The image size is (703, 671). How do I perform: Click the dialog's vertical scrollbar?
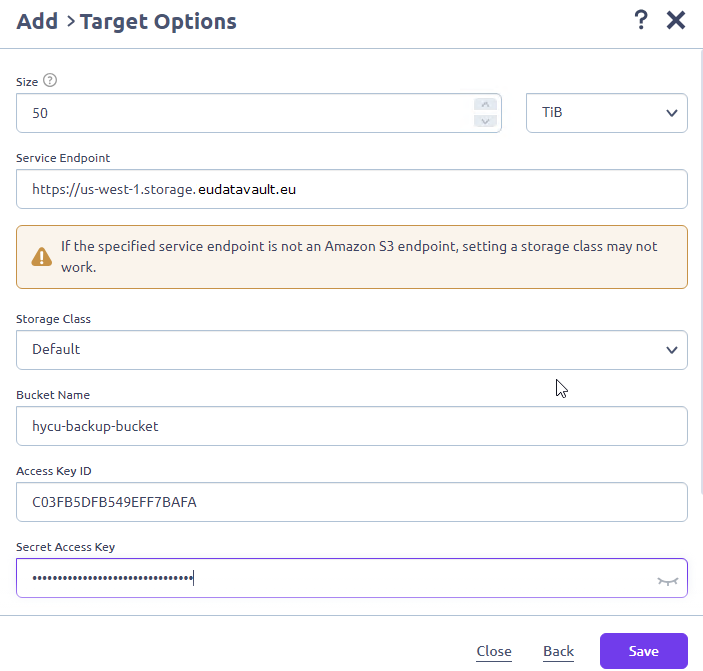coord(700,269)
